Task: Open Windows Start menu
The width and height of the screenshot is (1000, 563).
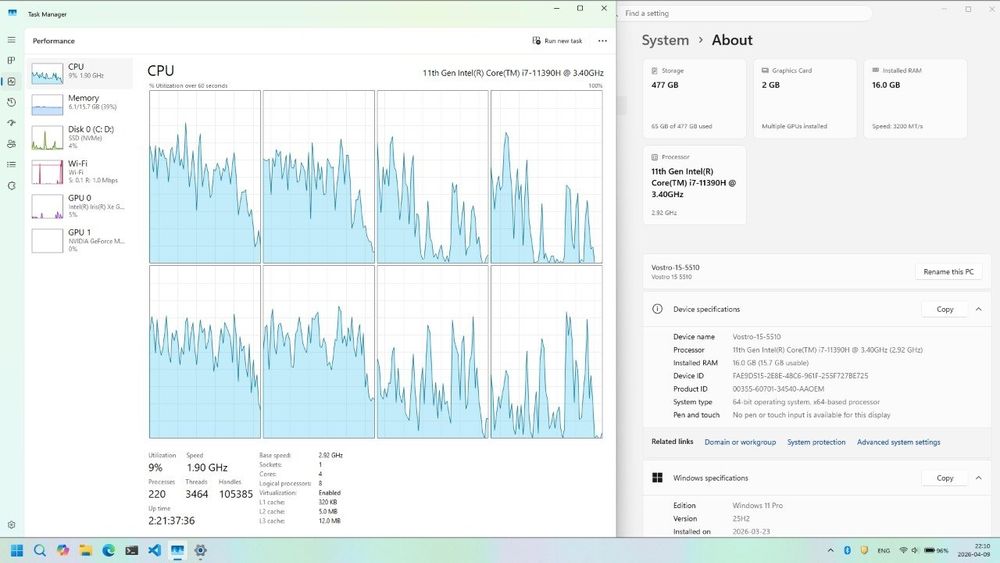Action: pyautogui.click(x=17, y=550)
